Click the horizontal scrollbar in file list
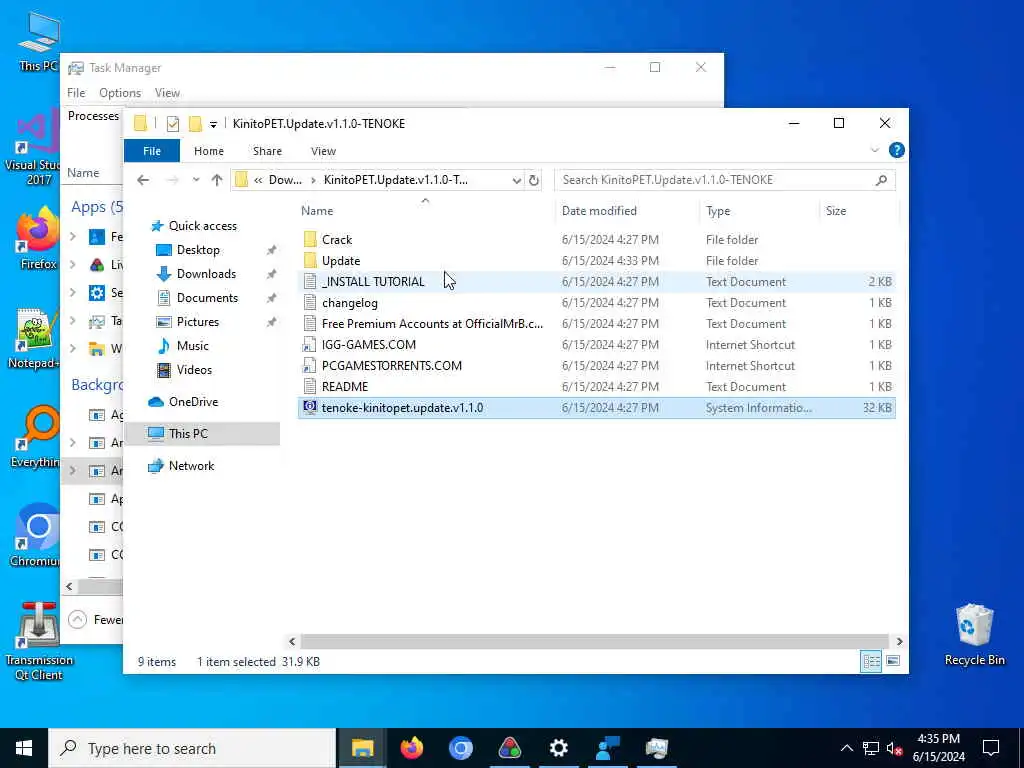Image resolution: width=1024 pixels, height=768 pixels. [594, 641]
